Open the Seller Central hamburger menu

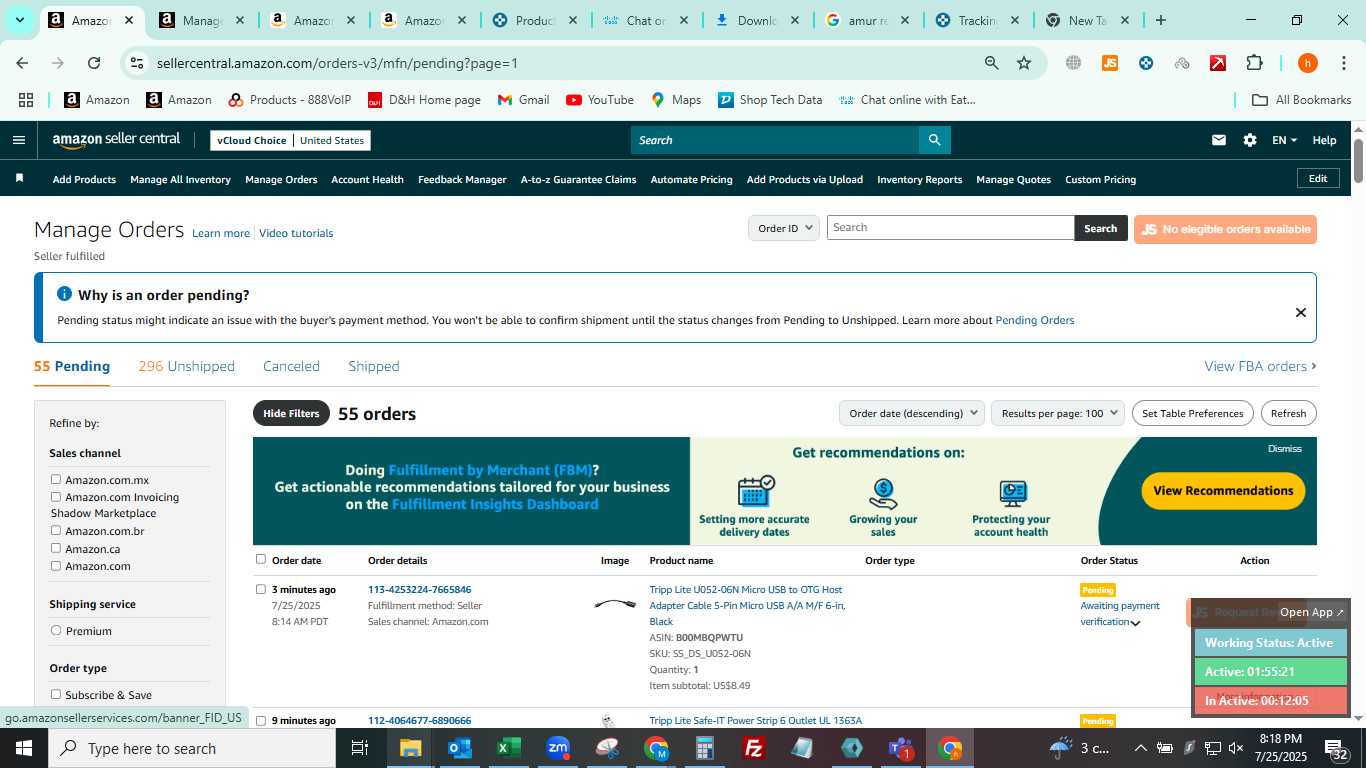tap(18, 140)
